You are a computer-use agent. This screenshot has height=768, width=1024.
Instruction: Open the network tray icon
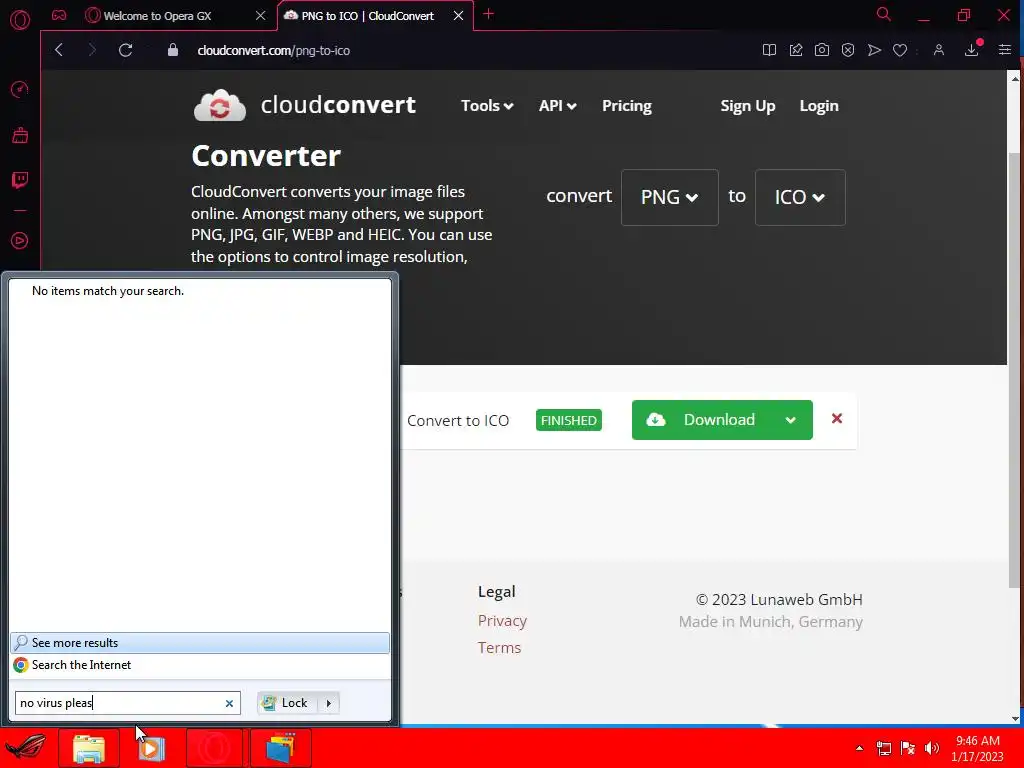coord(884,748)
